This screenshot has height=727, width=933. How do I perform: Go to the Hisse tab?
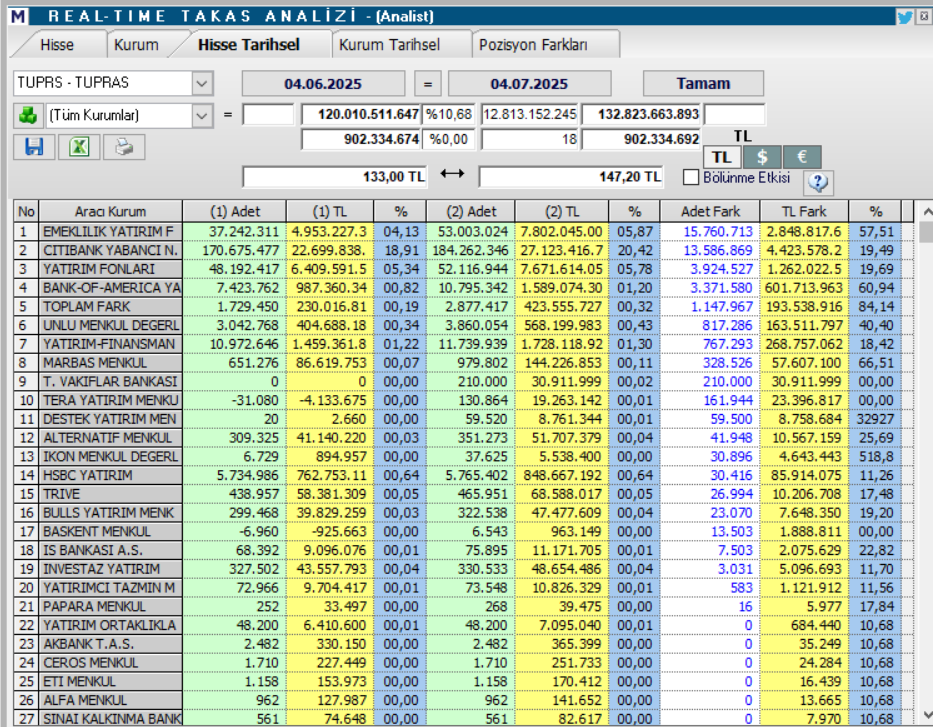click(57, 45)
